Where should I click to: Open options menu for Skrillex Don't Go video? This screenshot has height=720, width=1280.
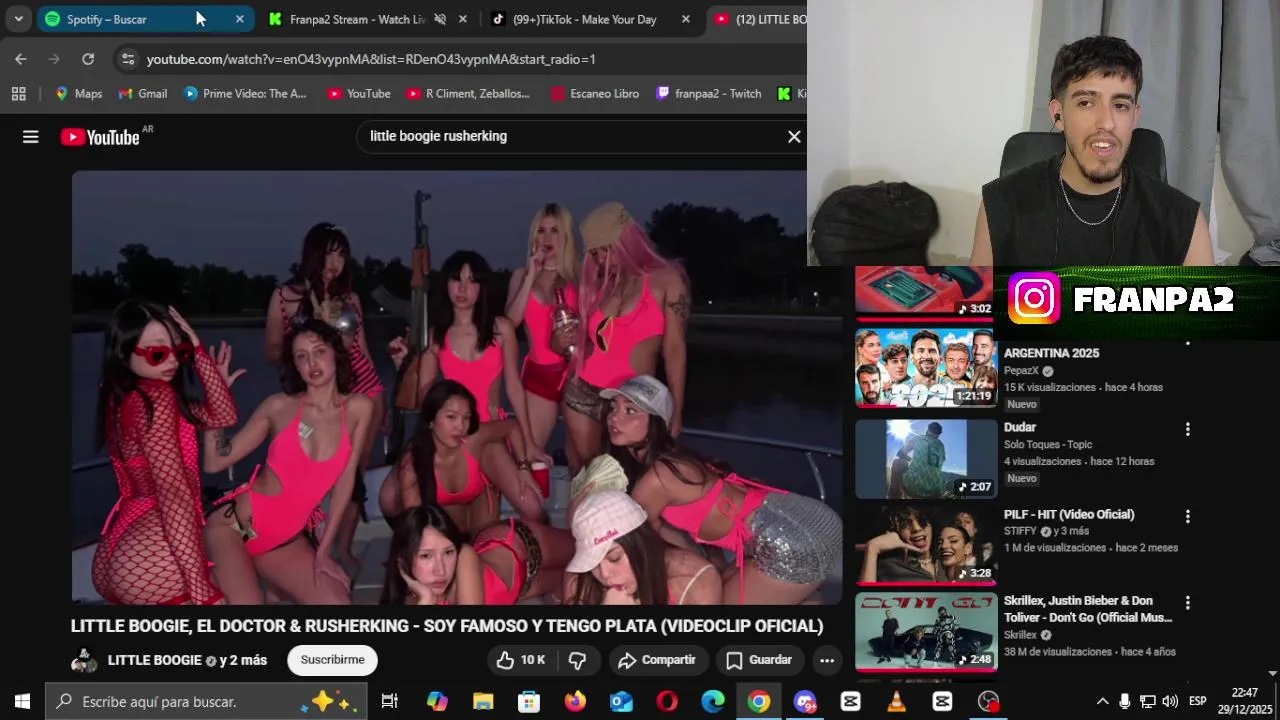click(x=1188, y=603)
